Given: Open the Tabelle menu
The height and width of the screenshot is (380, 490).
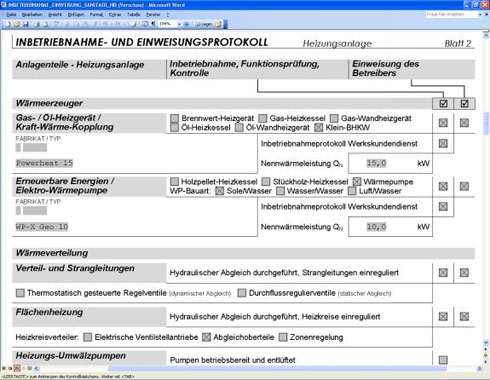Looking at the screenshot, I should click(x=133, y=15).
